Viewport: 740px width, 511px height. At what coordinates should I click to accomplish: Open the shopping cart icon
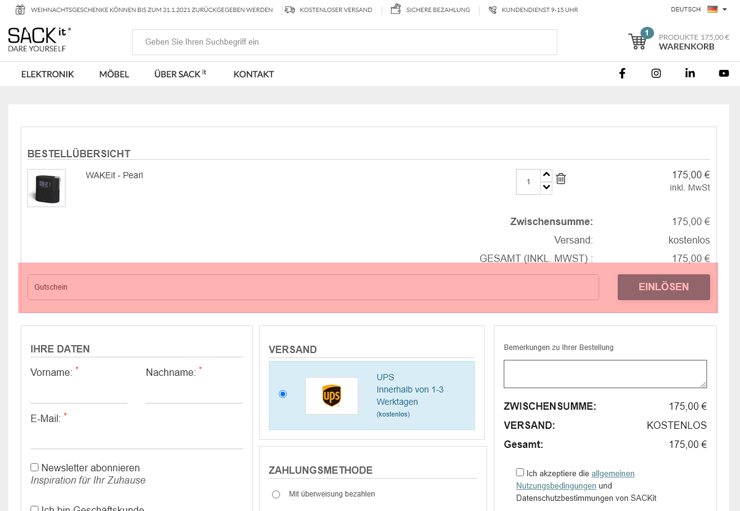click(x=638, y=41)
